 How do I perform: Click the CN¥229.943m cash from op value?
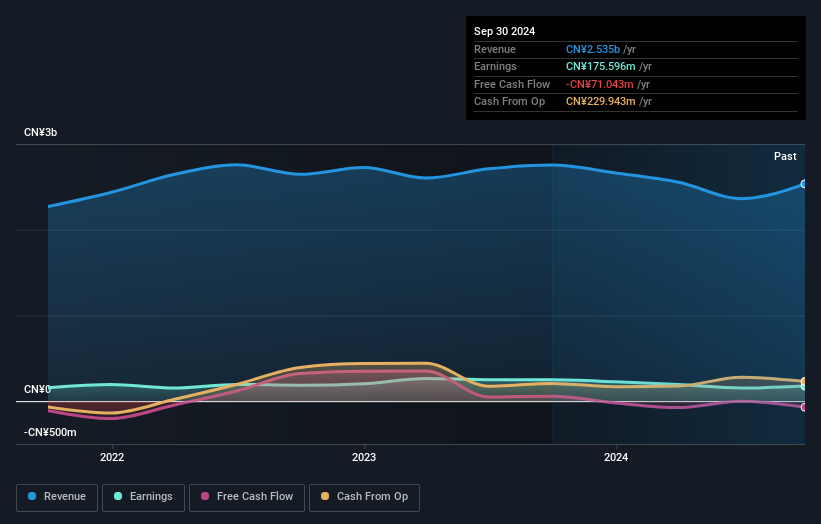tap(601, 102)
